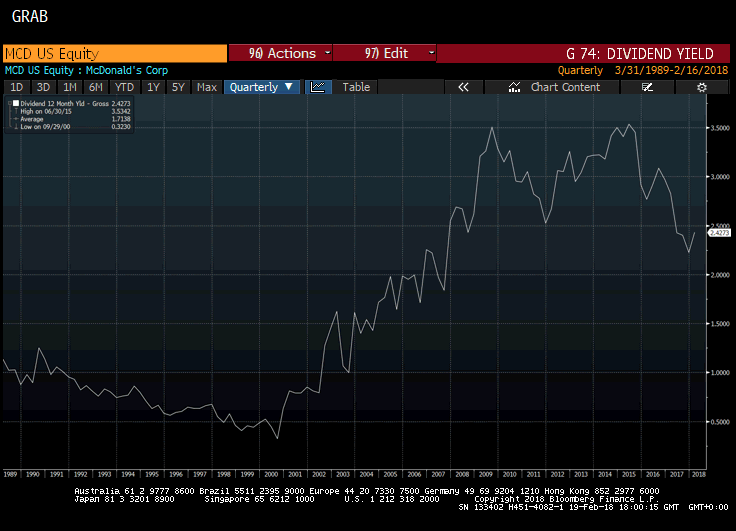The height and width of the screenshot is (531, 736).
Task: Click the 0.5000 y-axis label
Action: [720, 422]
